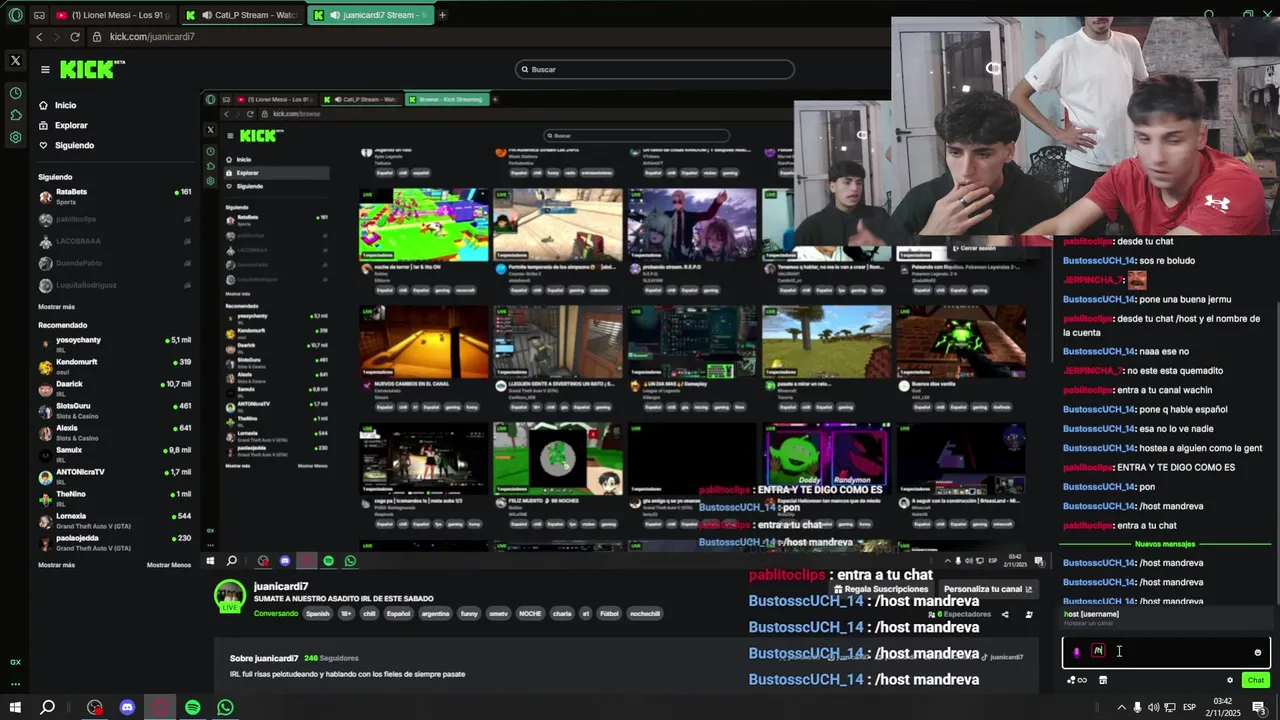Open the Opera GX menu icon
The width and height of the screenshot is (1280, 720).
coord(15,15)
